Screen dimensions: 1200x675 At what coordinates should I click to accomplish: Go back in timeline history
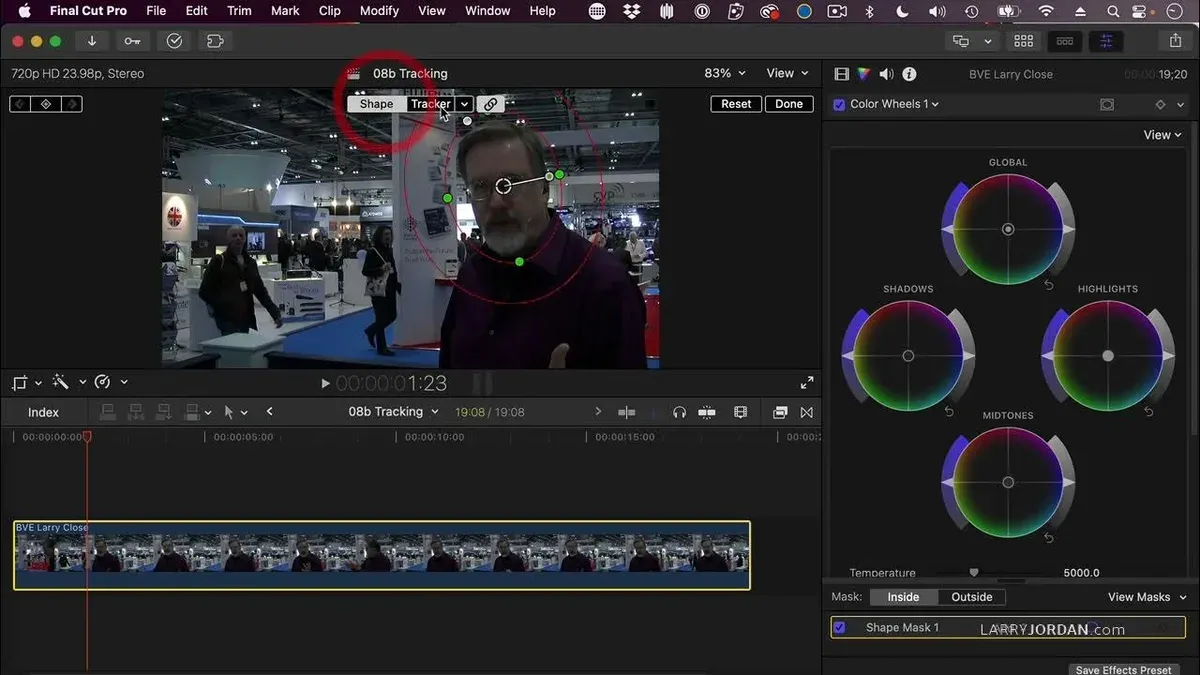point(269,412)
